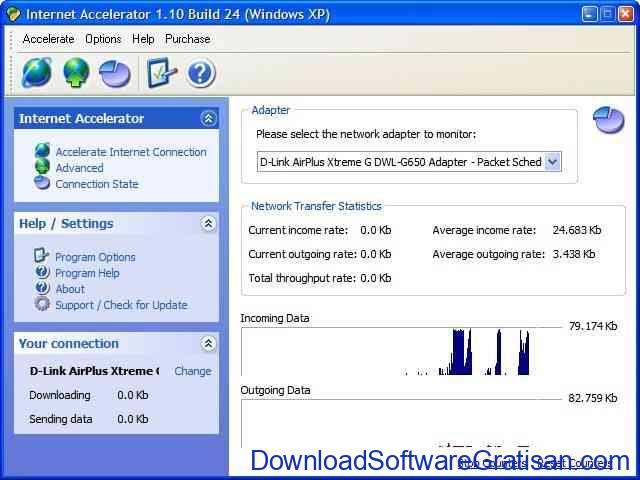Click the question icon beside About

[42, 288]
